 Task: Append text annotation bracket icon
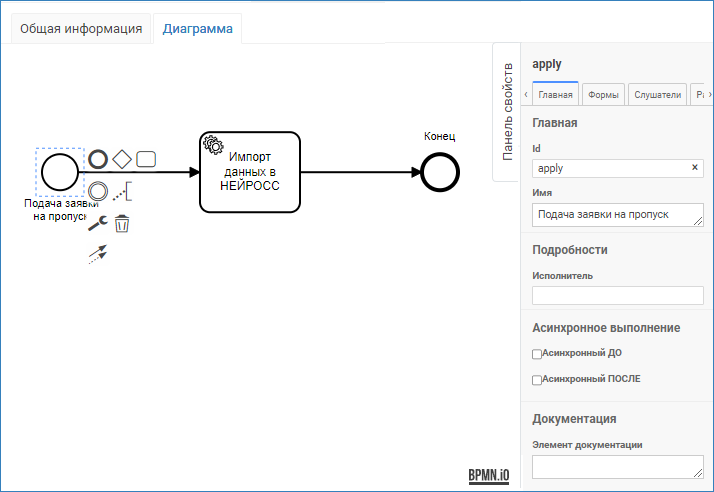122,192
